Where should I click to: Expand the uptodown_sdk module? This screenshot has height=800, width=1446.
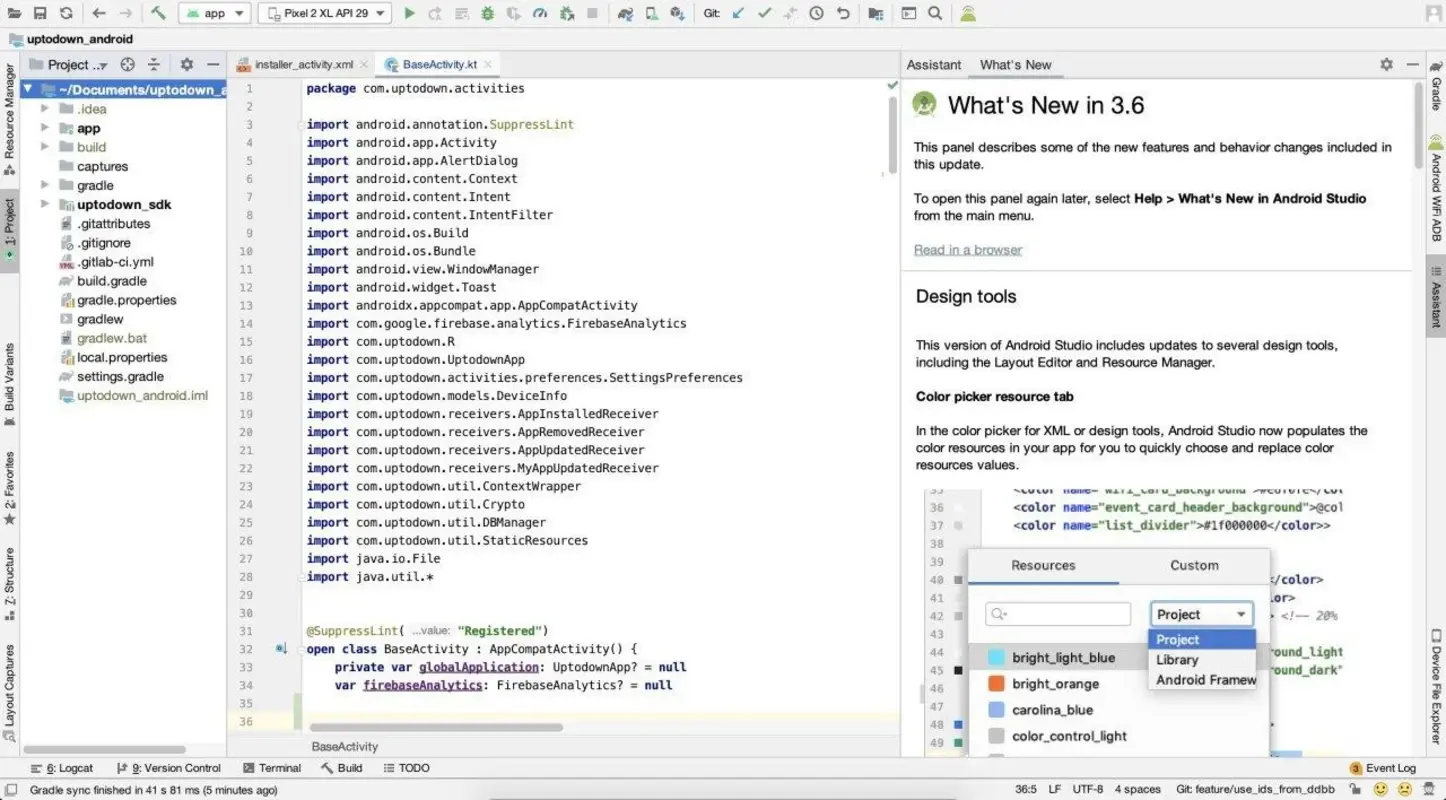pos(44,204)
